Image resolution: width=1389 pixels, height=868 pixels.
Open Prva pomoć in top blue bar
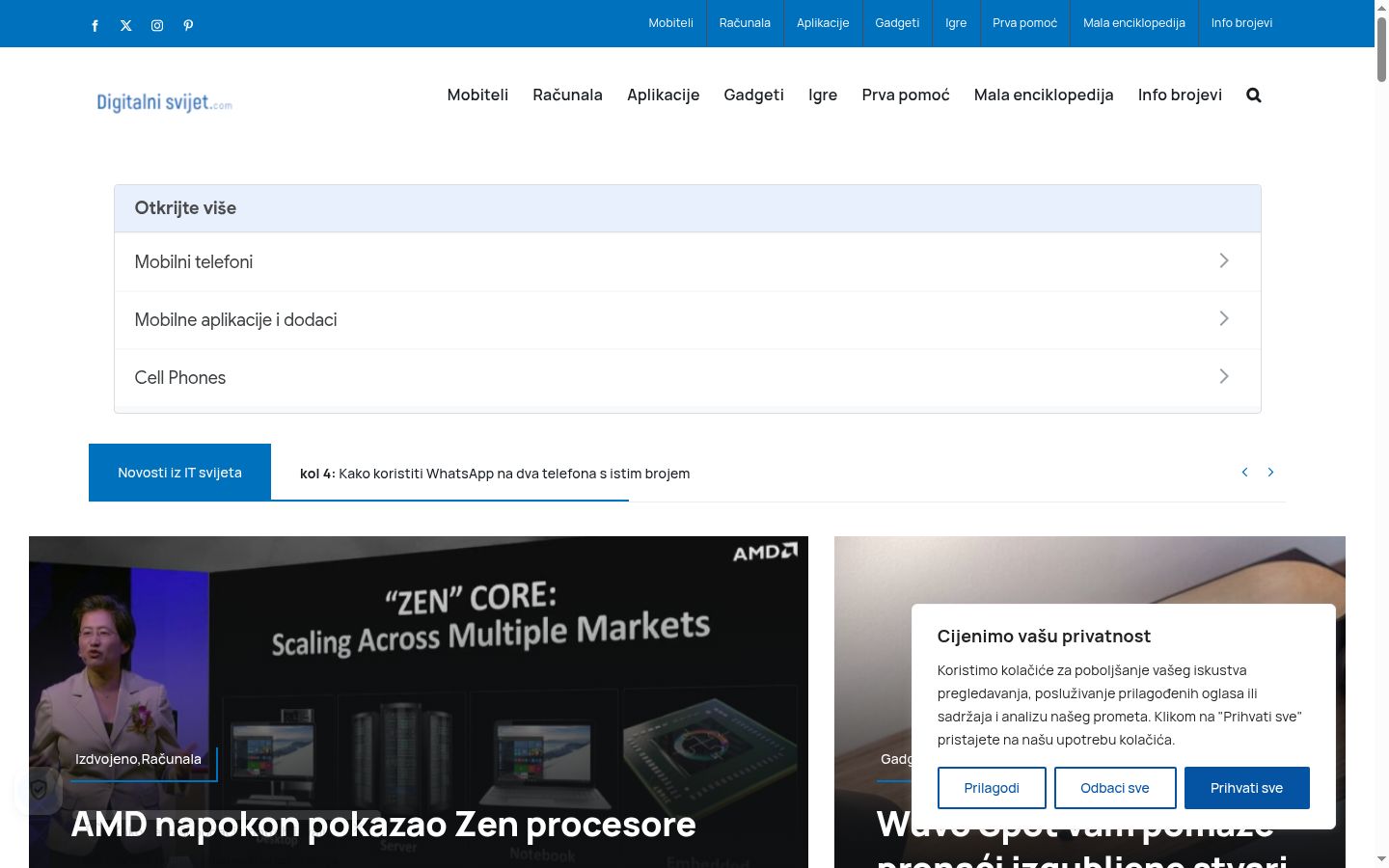[1024, 23]
